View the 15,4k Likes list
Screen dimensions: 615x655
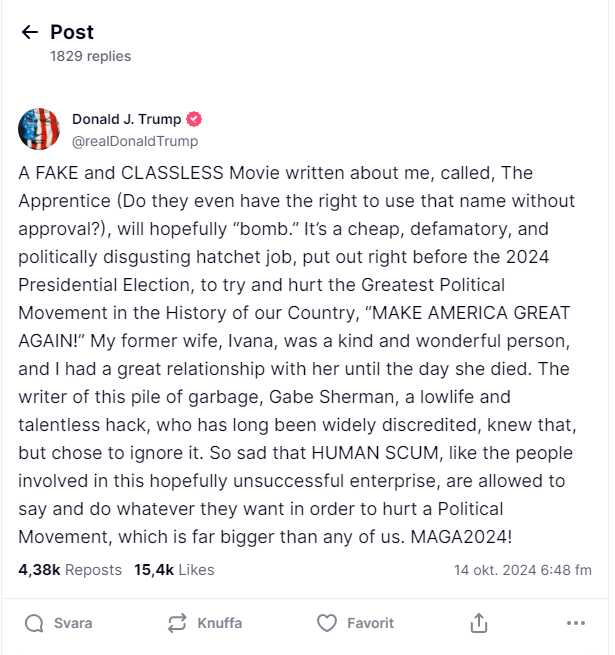tap(174, 570)
